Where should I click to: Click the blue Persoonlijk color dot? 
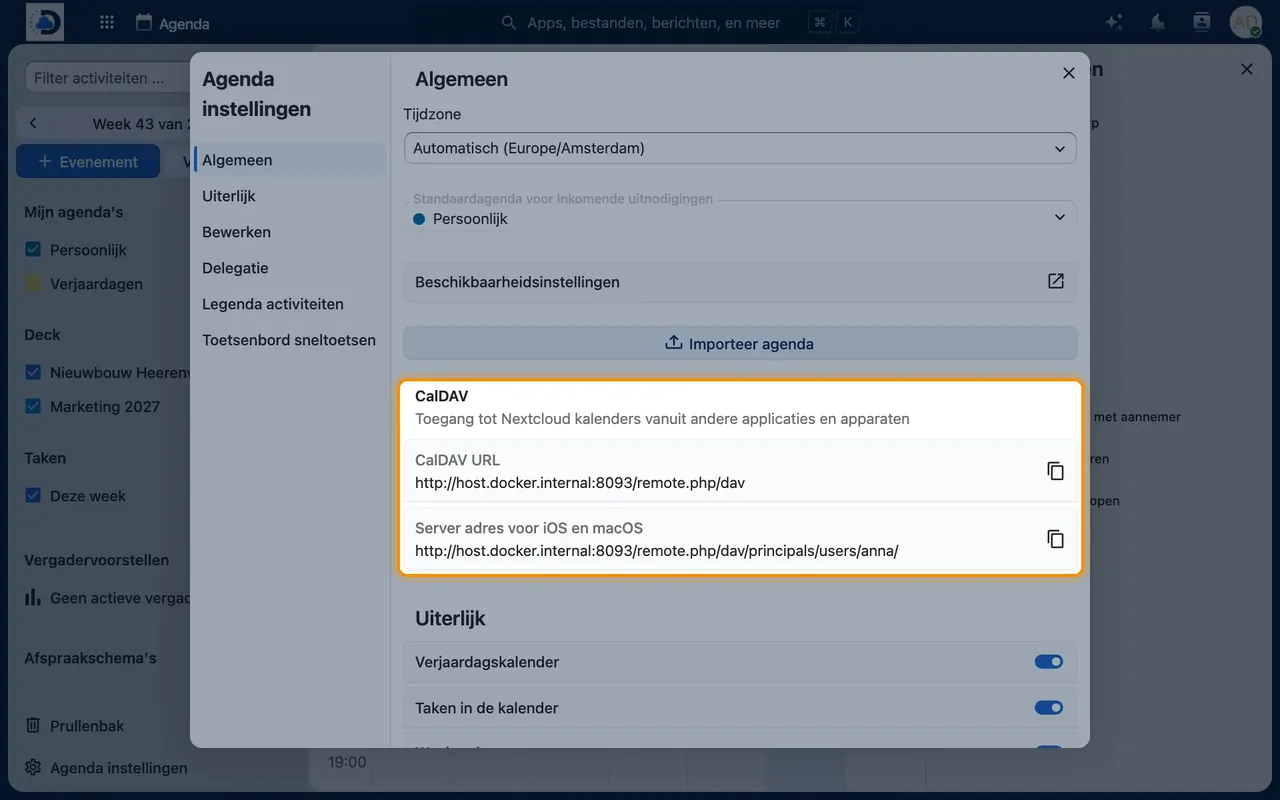[420, 218]
